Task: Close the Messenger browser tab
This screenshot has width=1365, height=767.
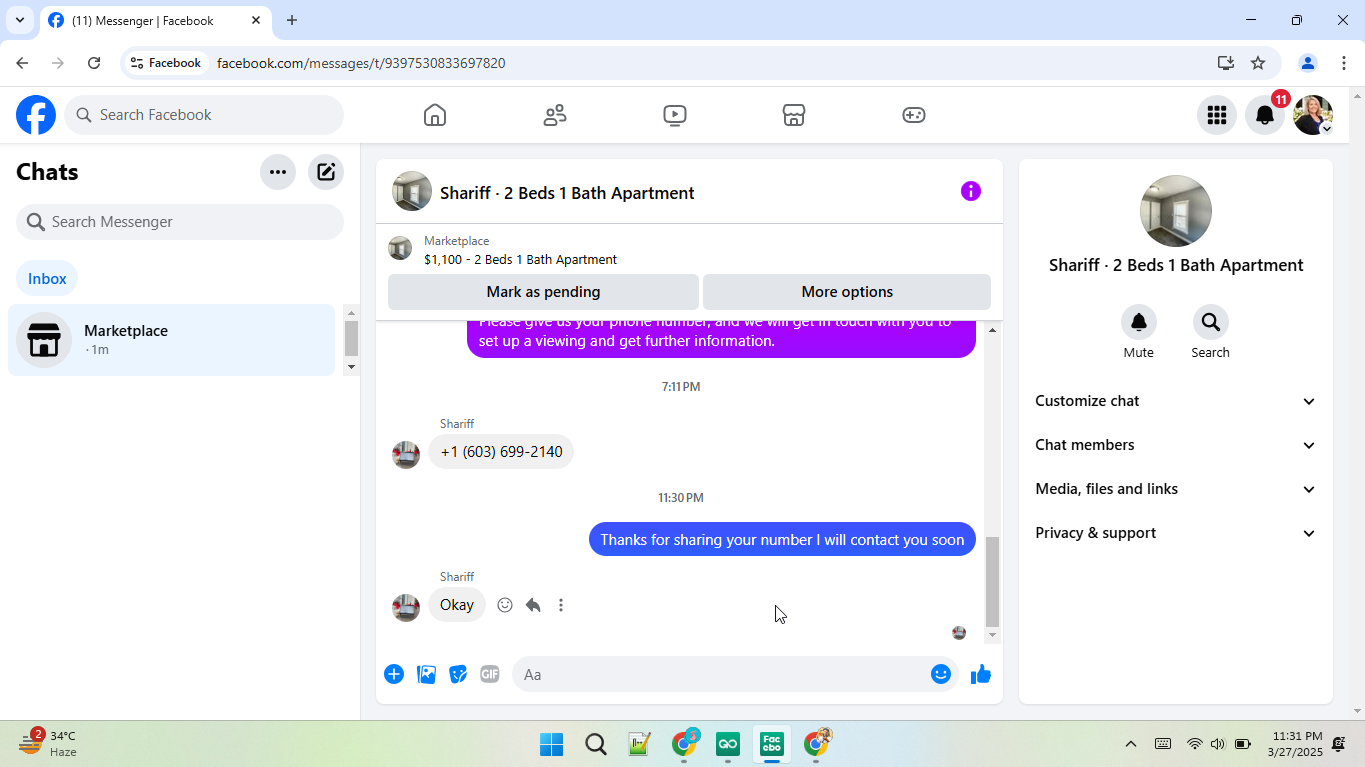Action: click(x=256, y=20)
